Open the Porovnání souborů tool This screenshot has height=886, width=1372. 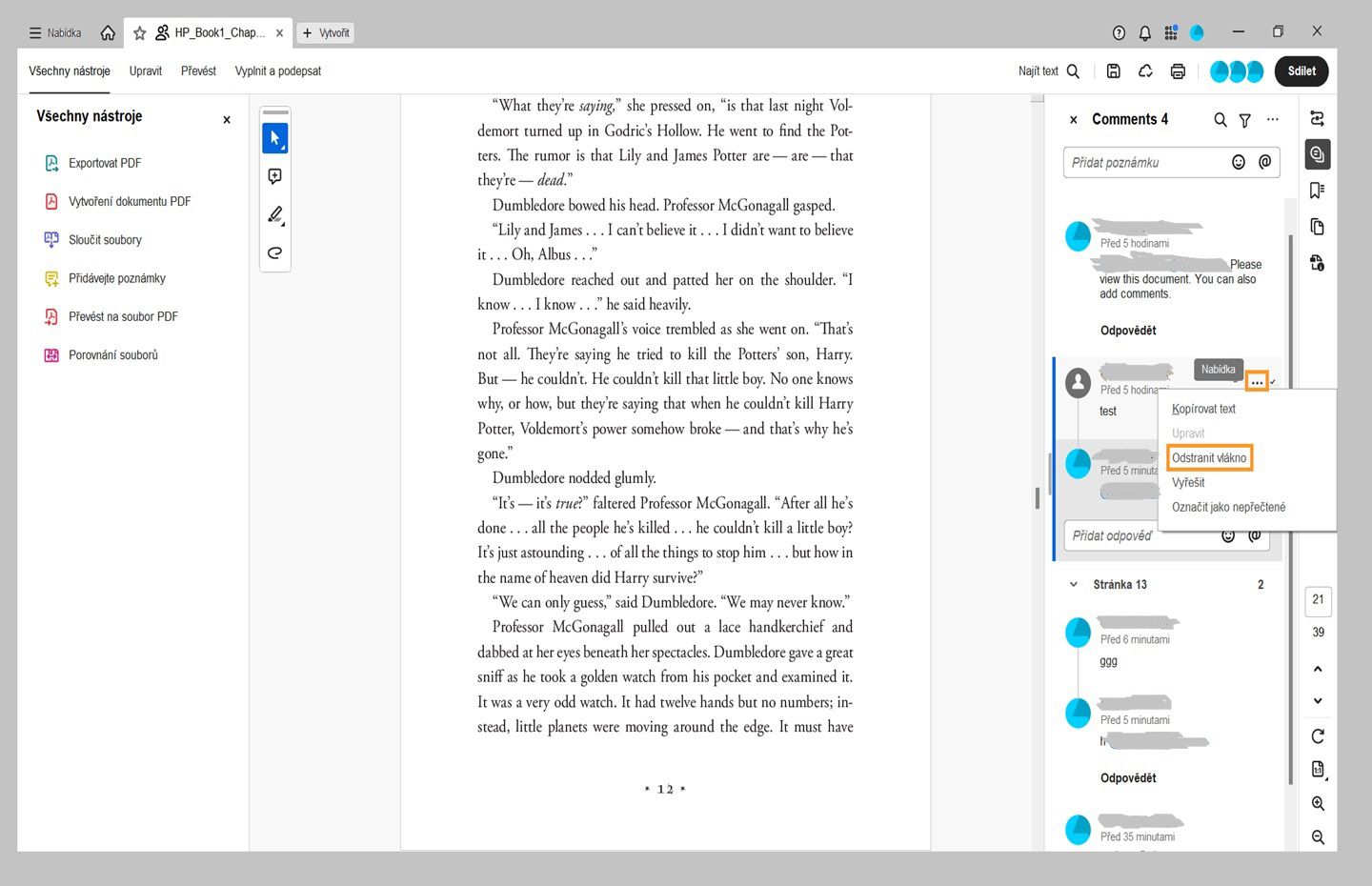pyautogui.click(x=101, y=355)
